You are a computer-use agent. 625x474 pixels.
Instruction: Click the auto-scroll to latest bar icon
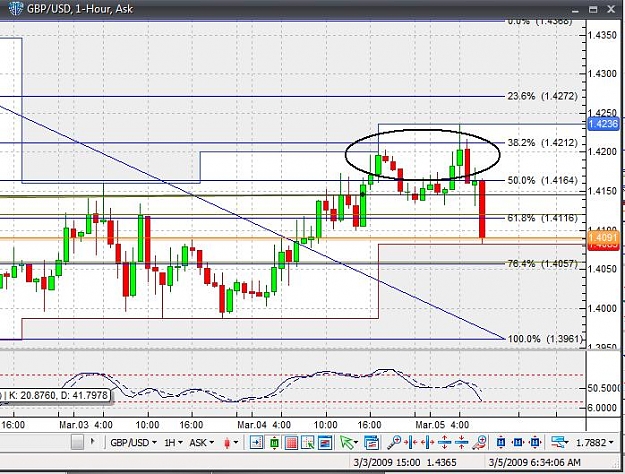[256, 443]
